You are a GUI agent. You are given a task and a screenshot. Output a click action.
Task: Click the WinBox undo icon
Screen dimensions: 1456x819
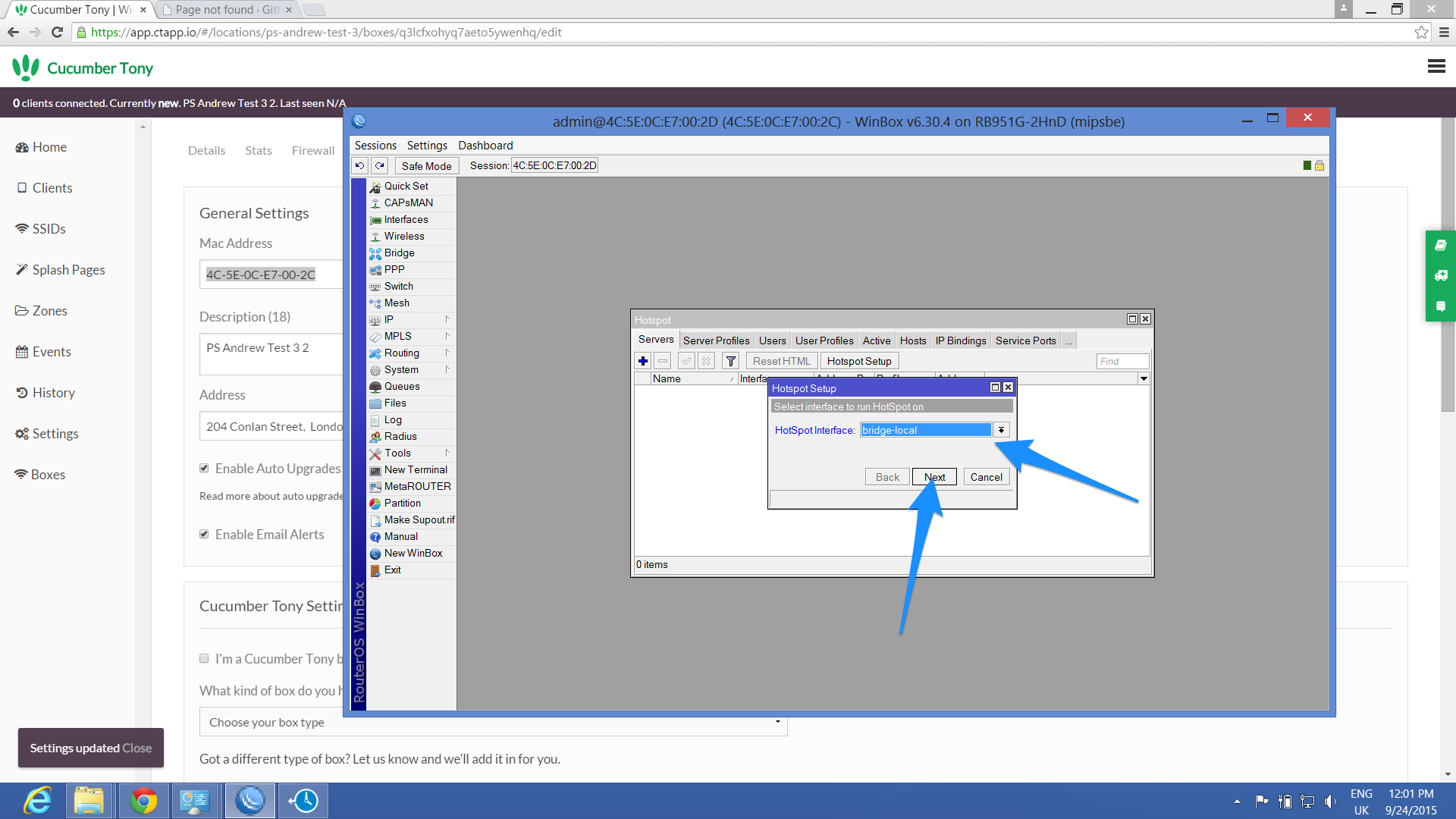click(360, 165)
